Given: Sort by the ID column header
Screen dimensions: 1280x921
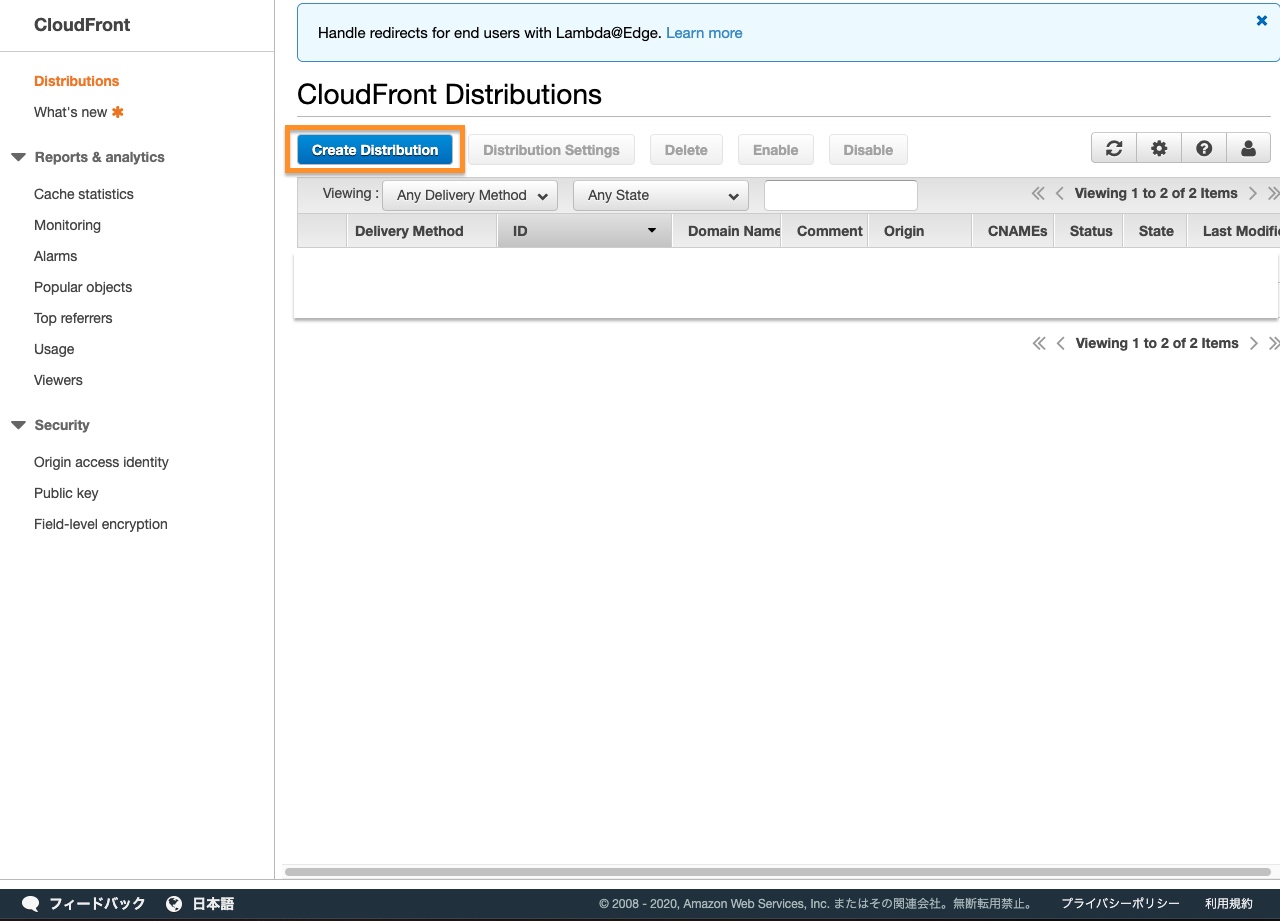Looking at the screenshot, I should click(x=584, y=231).
